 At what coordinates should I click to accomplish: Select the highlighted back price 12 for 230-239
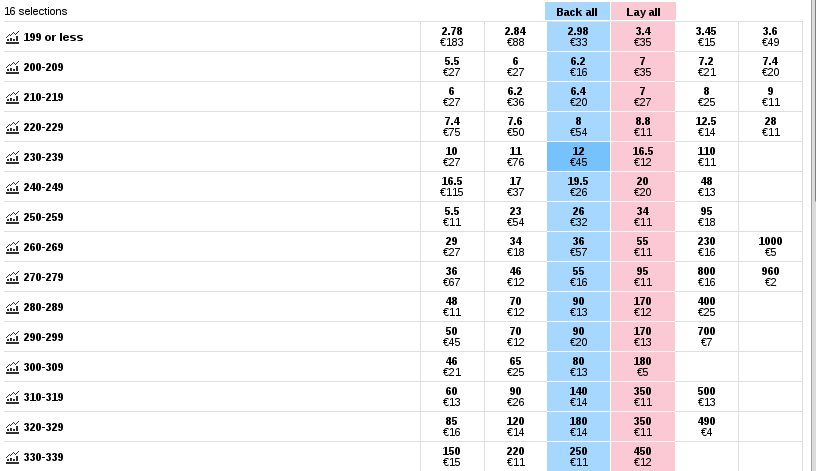tap(578, 157)
